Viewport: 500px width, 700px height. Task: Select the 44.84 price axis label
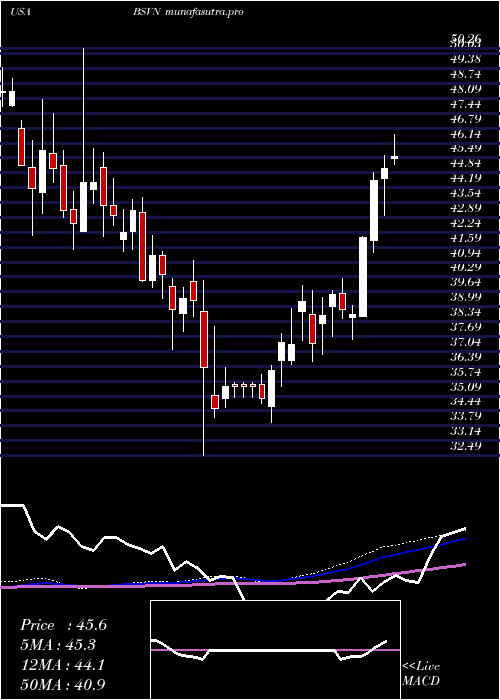pyautogui.click(x=466, y=163)
